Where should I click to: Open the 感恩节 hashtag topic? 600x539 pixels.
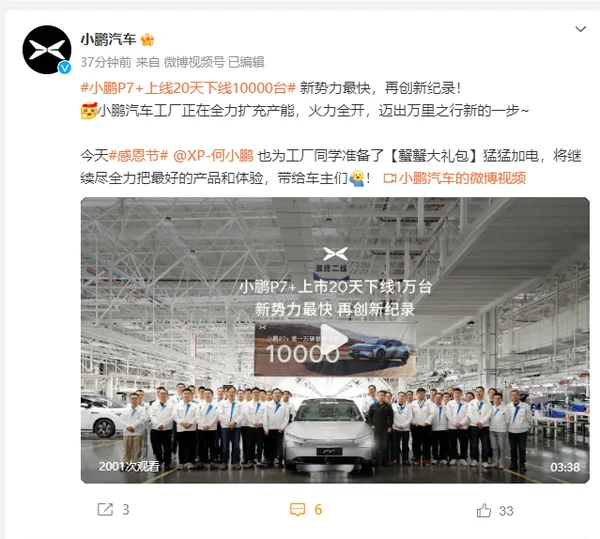[139, 156]
